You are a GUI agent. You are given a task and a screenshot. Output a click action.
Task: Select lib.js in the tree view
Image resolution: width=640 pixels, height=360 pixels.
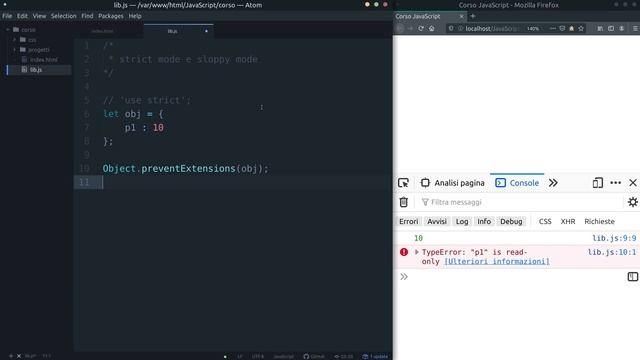(x=36, y=70)
